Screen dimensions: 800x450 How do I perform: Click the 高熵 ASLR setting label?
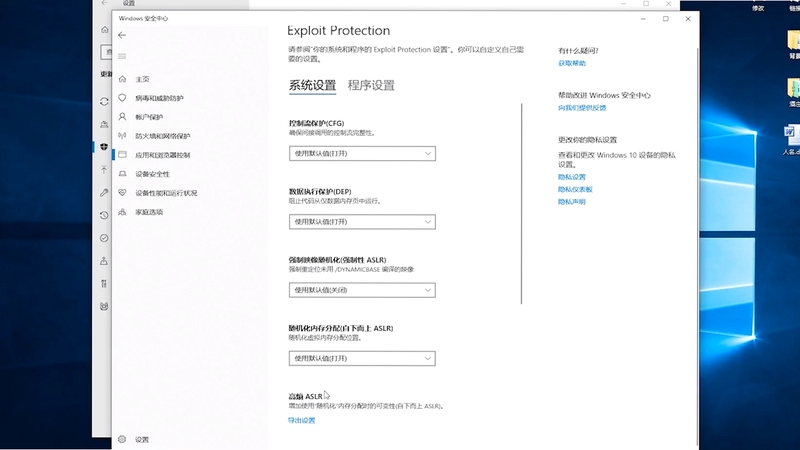click(x=306, y=396)
